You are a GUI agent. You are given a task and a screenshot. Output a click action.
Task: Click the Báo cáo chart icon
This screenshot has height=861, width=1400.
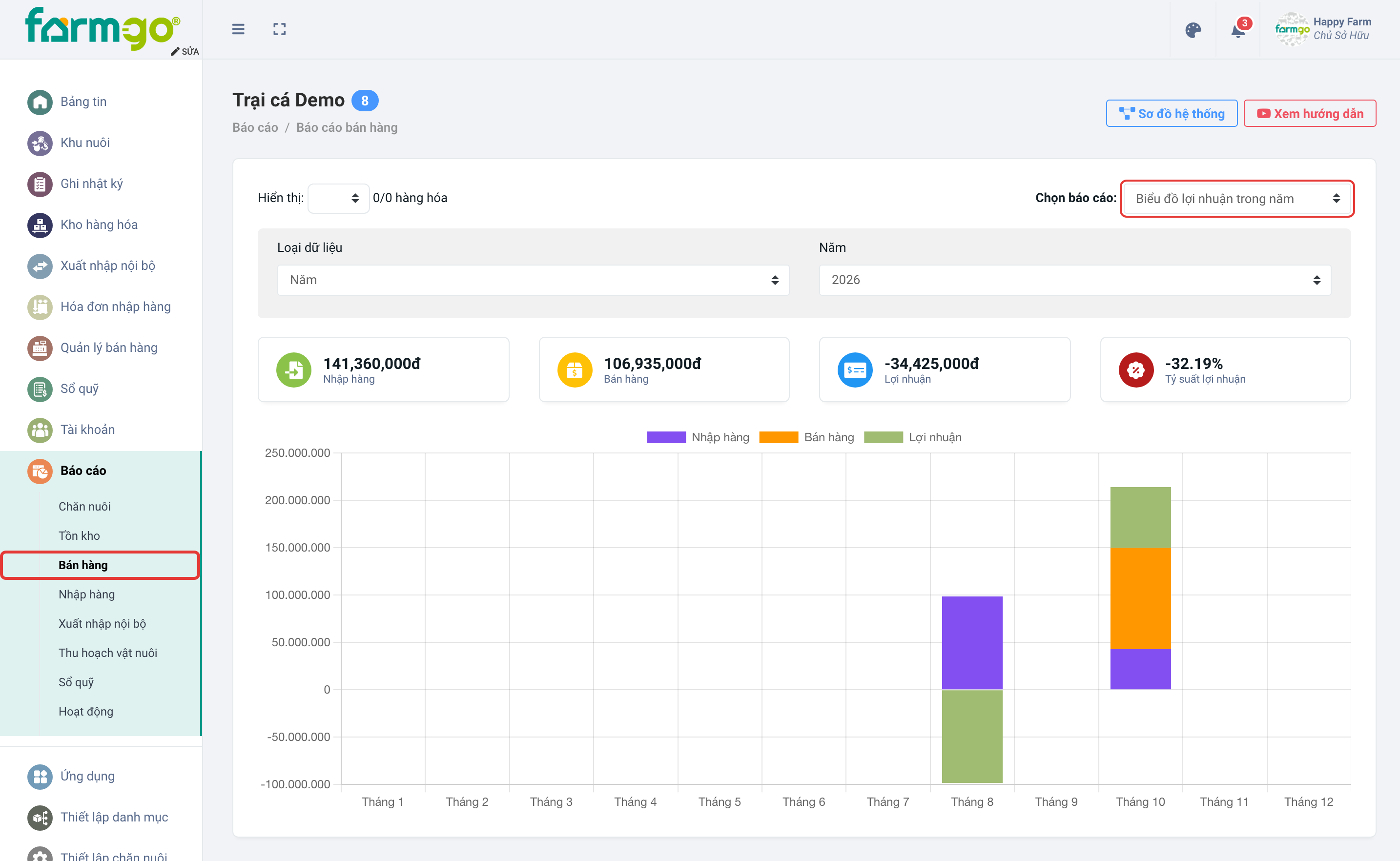click(x=40, y=471)
